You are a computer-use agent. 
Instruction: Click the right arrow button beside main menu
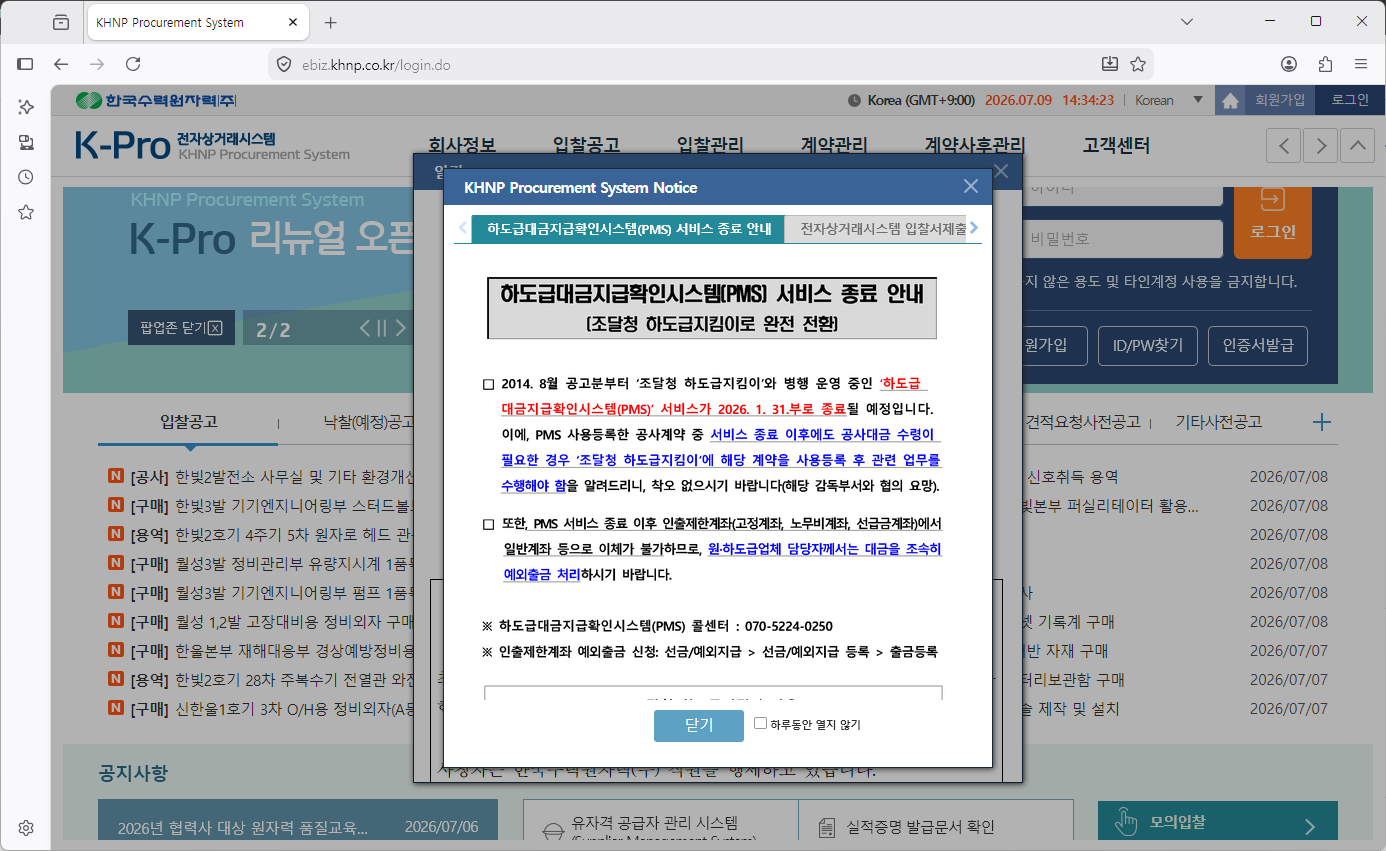[1321, 146]
